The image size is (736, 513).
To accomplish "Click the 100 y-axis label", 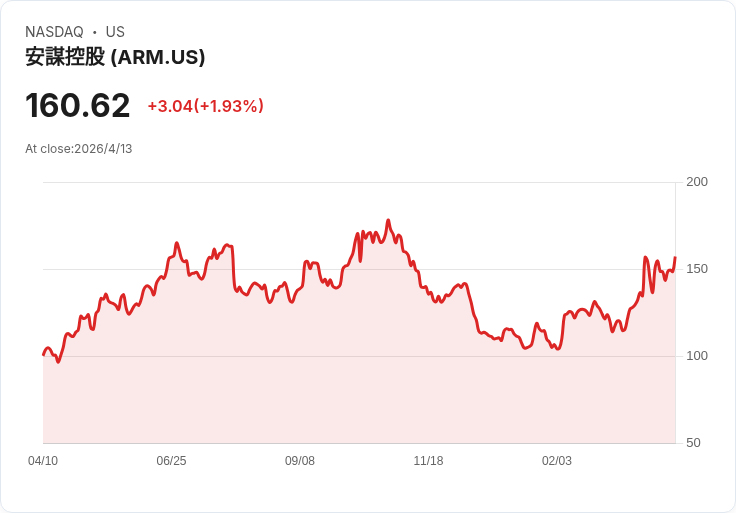I will 697,356.
